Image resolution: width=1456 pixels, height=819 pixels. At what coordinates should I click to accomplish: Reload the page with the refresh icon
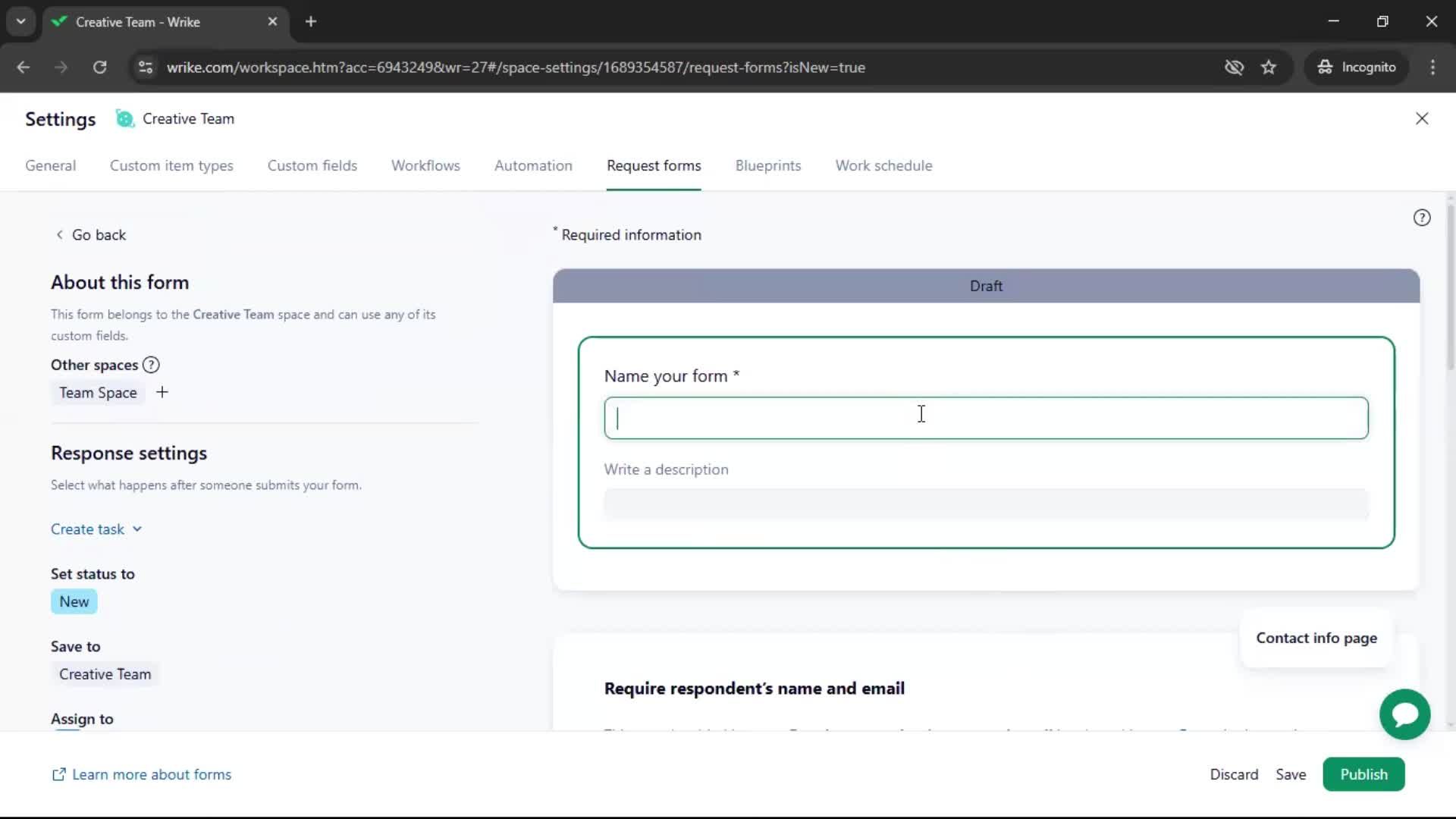tap(99, 67)
